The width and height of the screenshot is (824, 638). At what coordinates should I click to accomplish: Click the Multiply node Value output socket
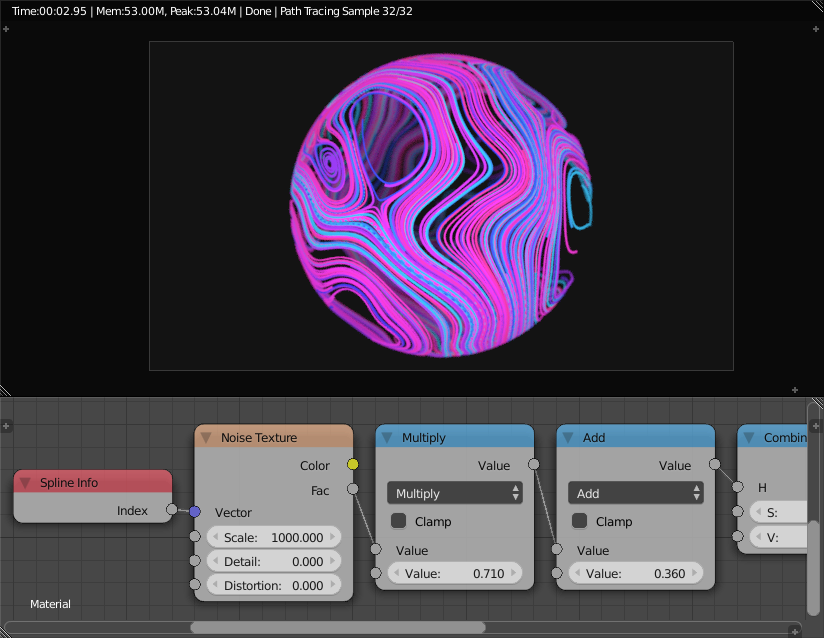(534, 464)
